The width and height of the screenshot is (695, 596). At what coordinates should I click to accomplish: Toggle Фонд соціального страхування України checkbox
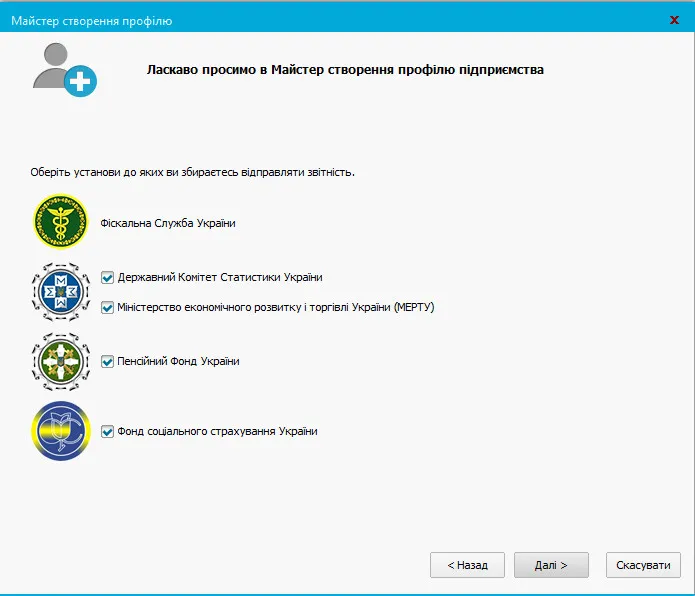(107, 432)
